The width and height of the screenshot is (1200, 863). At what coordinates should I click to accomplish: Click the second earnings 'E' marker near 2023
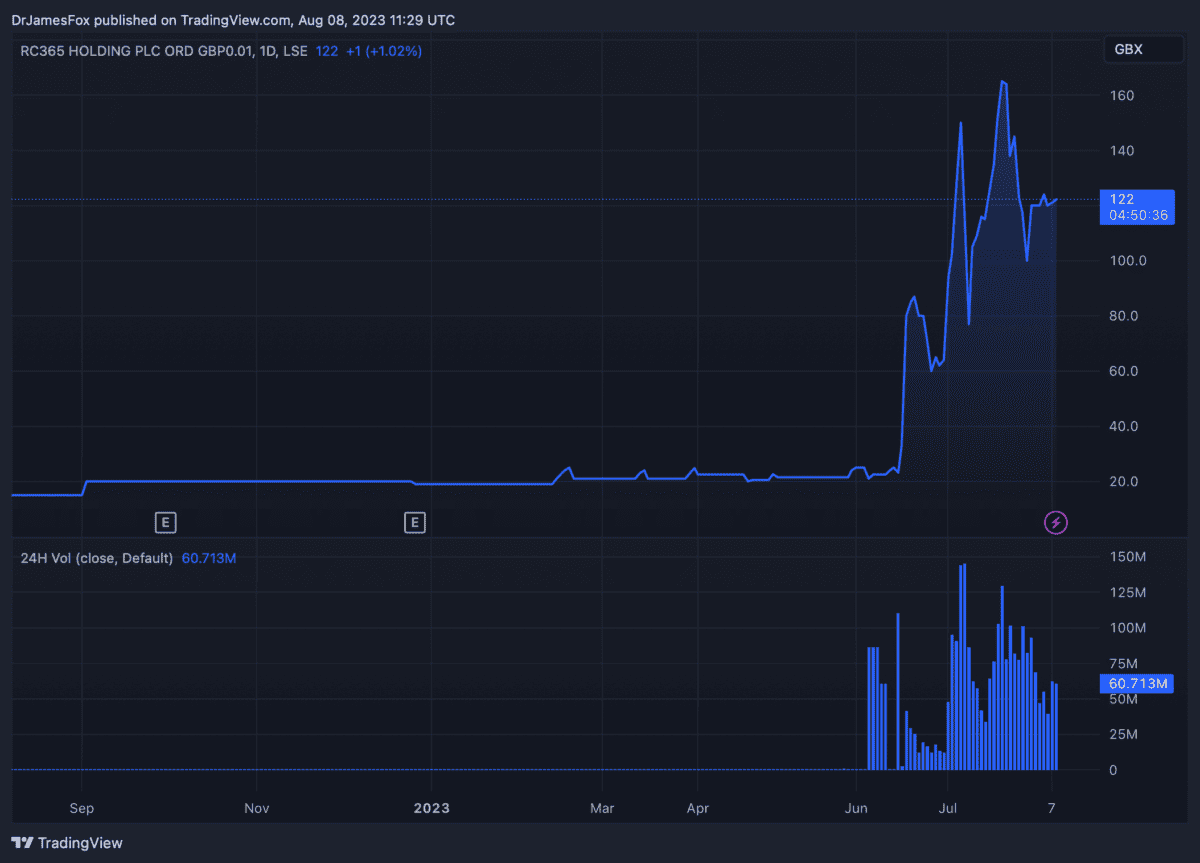[x=414, y=521]
